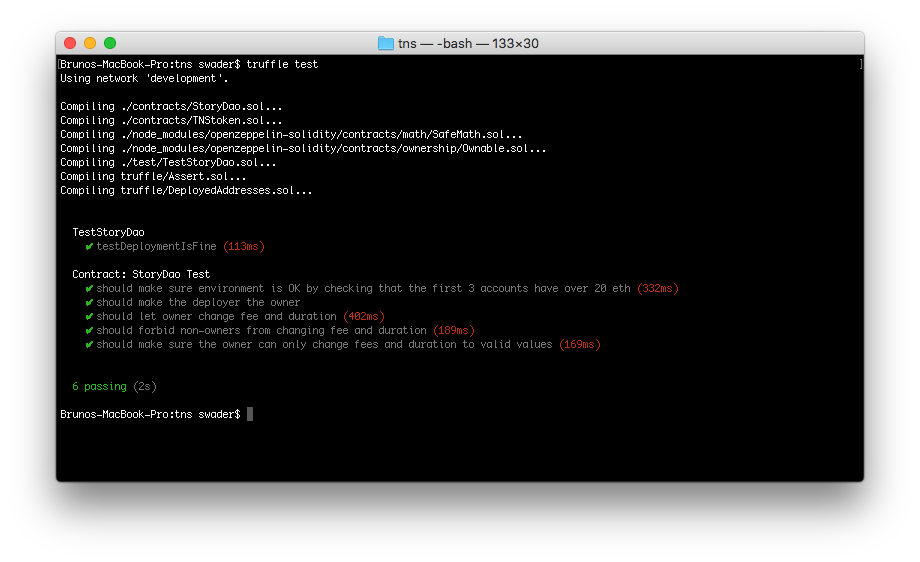Click the '(189ms)' timing value
The width and height of the screenshot is (920, 562).
(x=454, y=330)
